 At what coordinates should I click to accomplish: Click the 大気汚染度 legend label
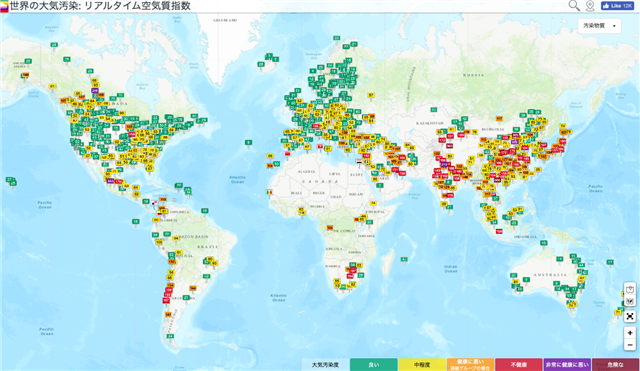click(325, 365)
